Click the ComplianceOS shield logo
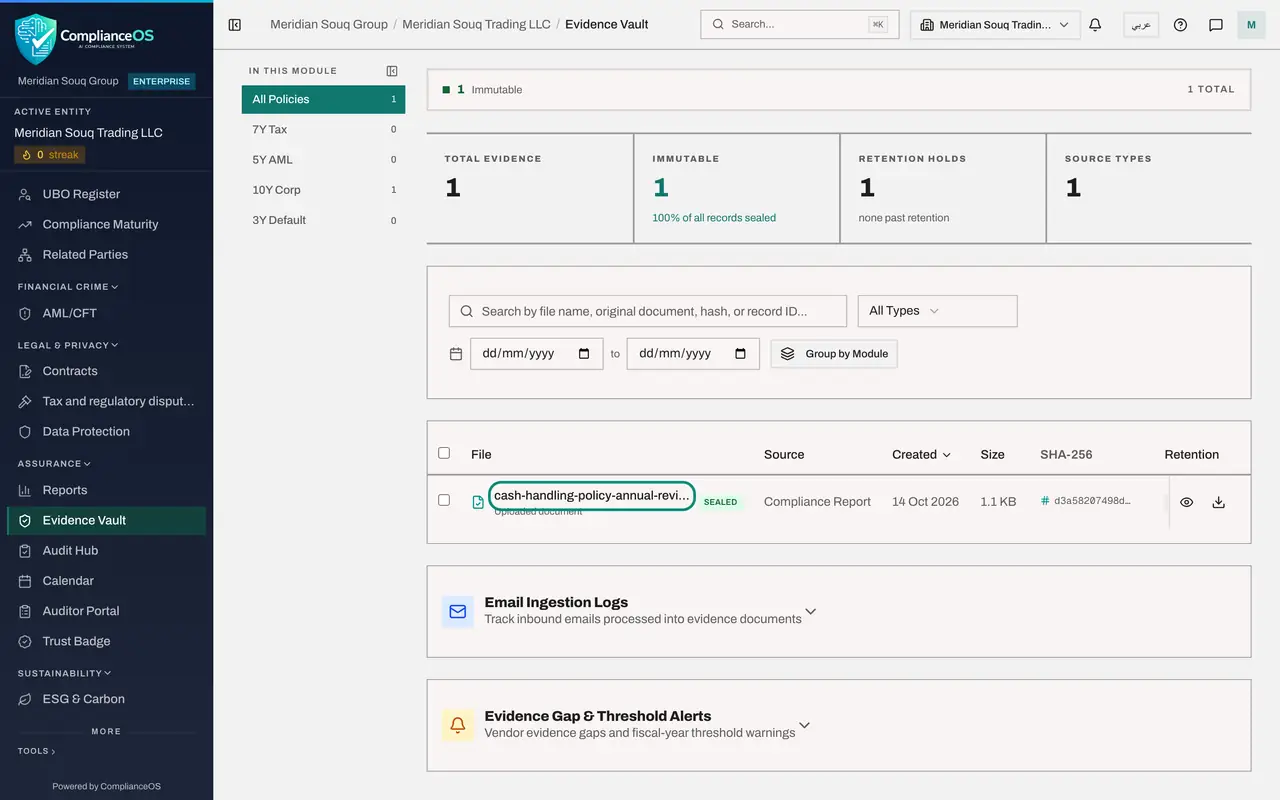The image size is (1280, 800). 36,38
